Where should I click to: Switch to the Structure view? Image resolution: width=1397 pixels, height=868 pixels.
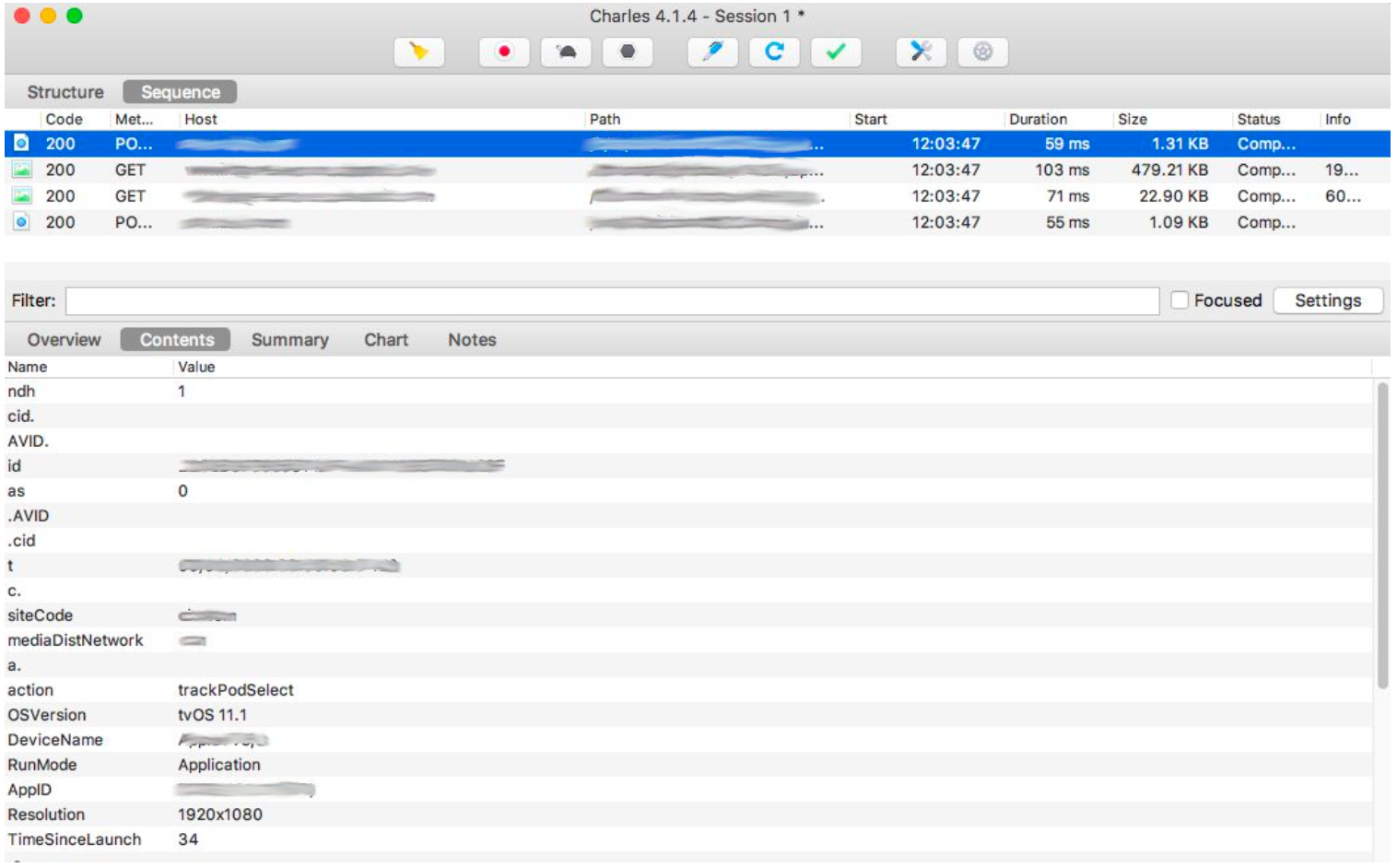(x=65, y=91)
